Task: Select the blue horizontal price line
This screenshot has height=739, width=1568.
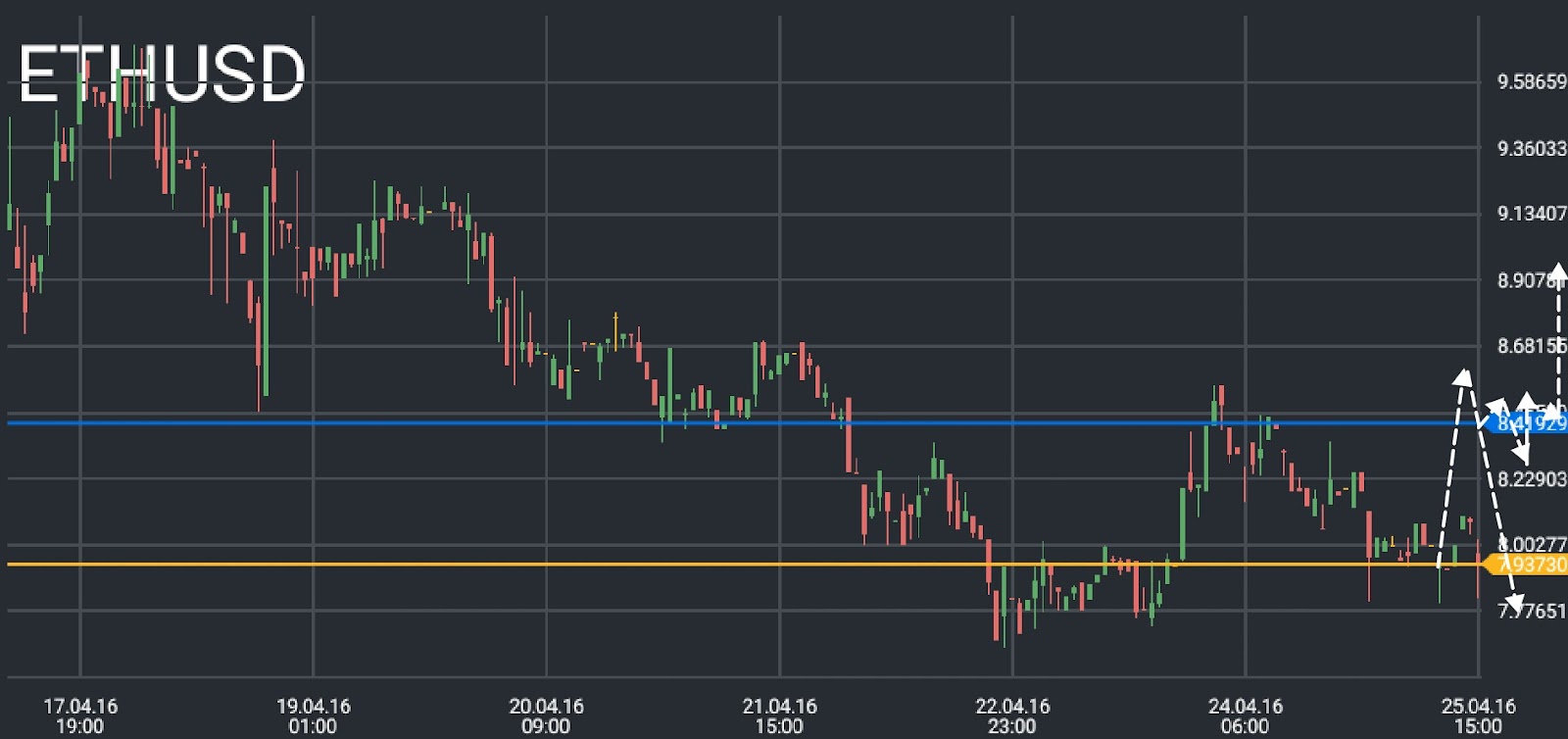Action: tap(745, 423)
